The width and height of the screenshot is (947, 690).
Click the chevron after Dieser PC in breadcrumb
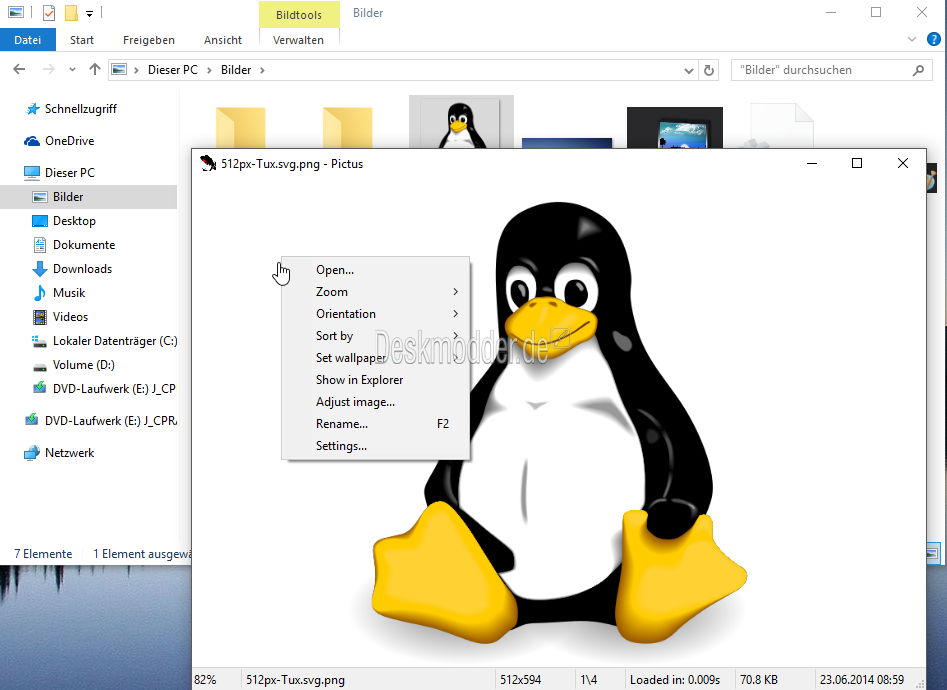point(209,70)
